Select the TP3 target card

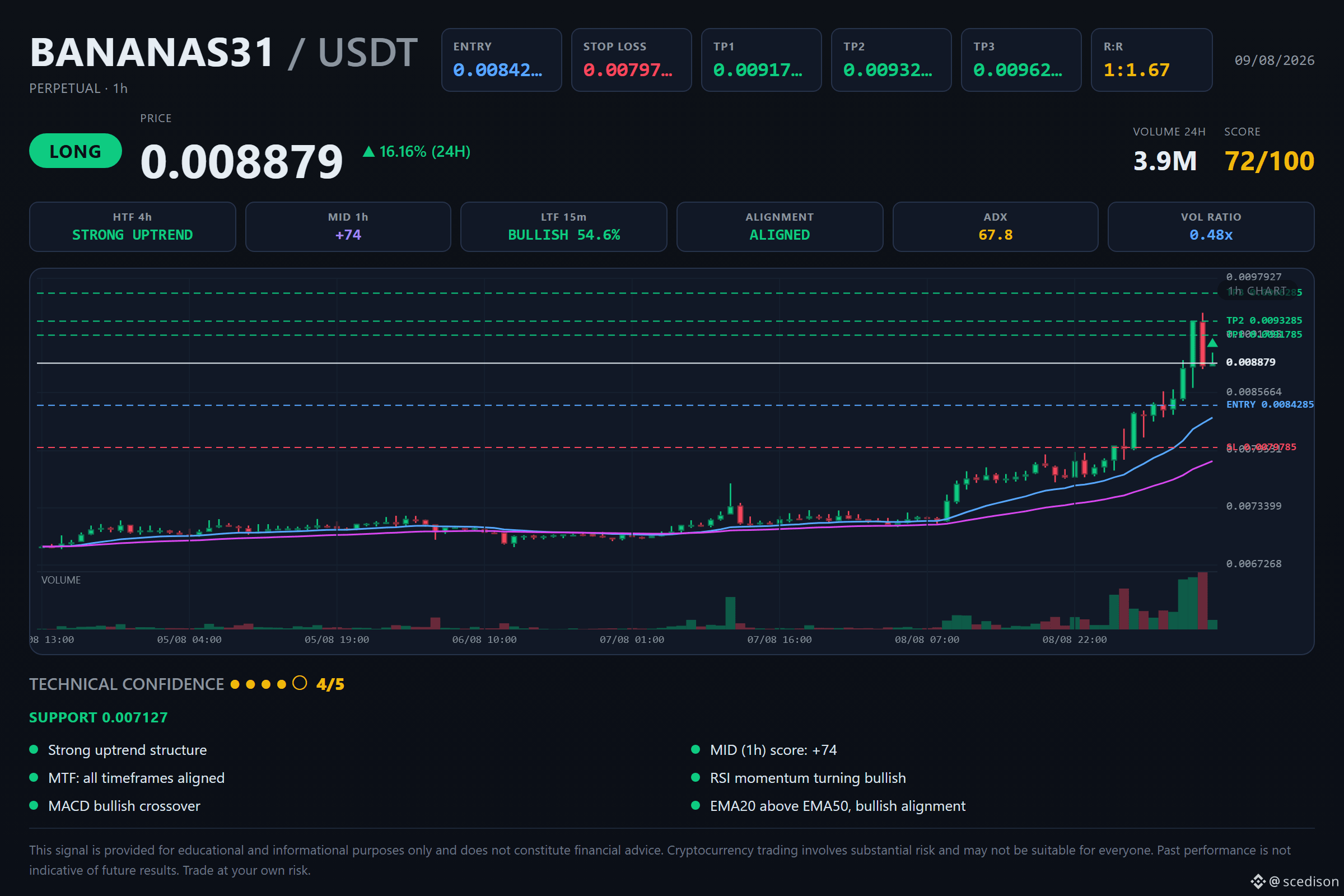pos(1021,60)
